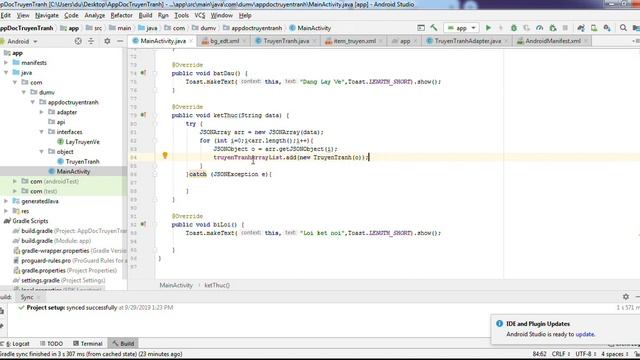Collapse the dumv package
Screen dimensions: 640x360
pyautogui.click(x=24, y=92)
